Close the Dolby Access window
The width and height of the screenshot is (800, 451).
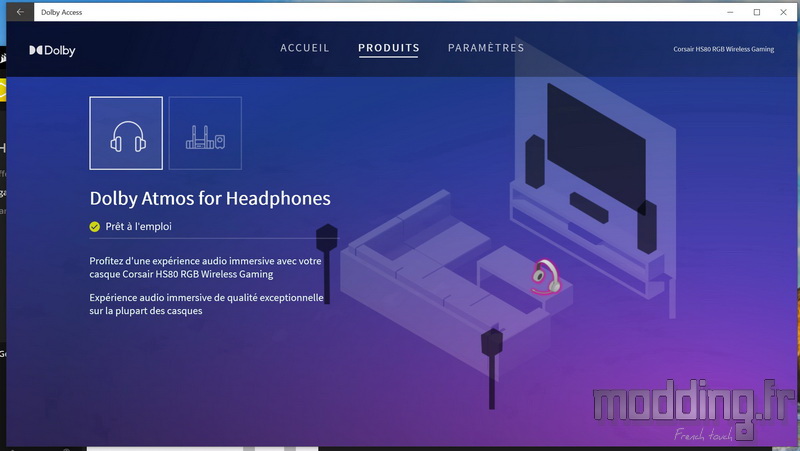[783, 12]
